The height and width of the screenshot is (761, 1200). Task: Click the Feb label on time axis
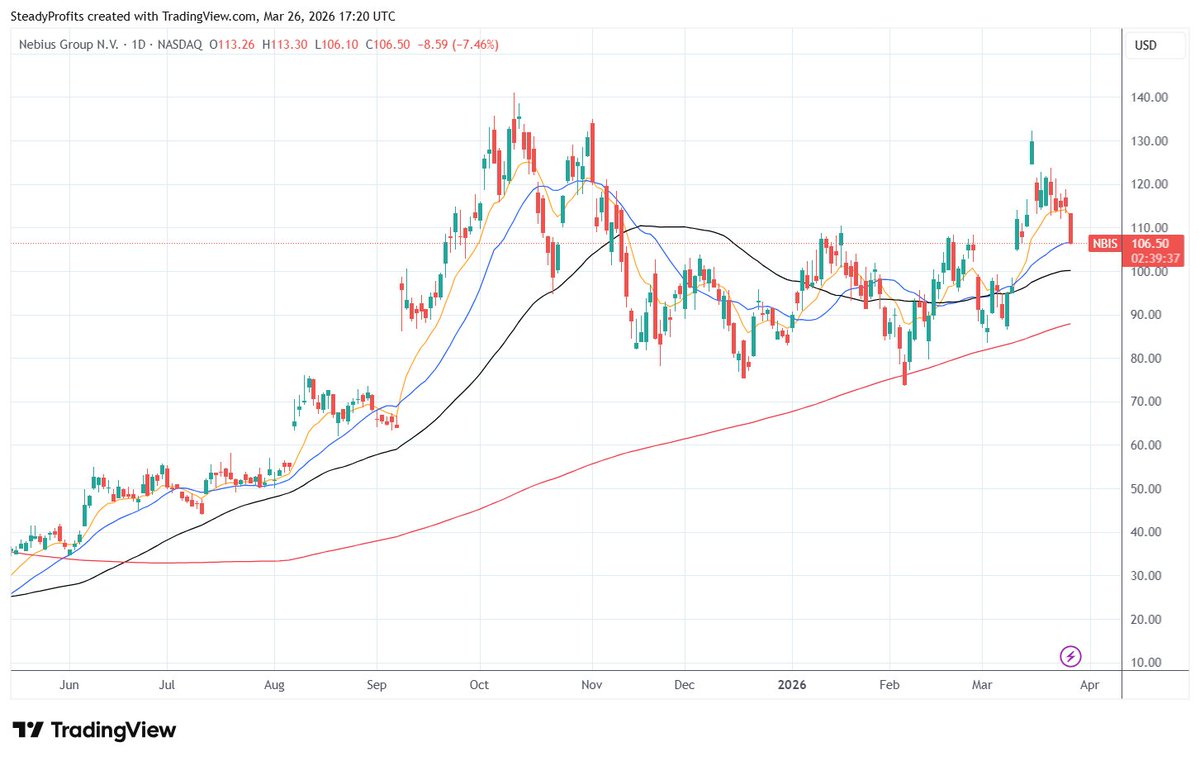pos(889,686)
